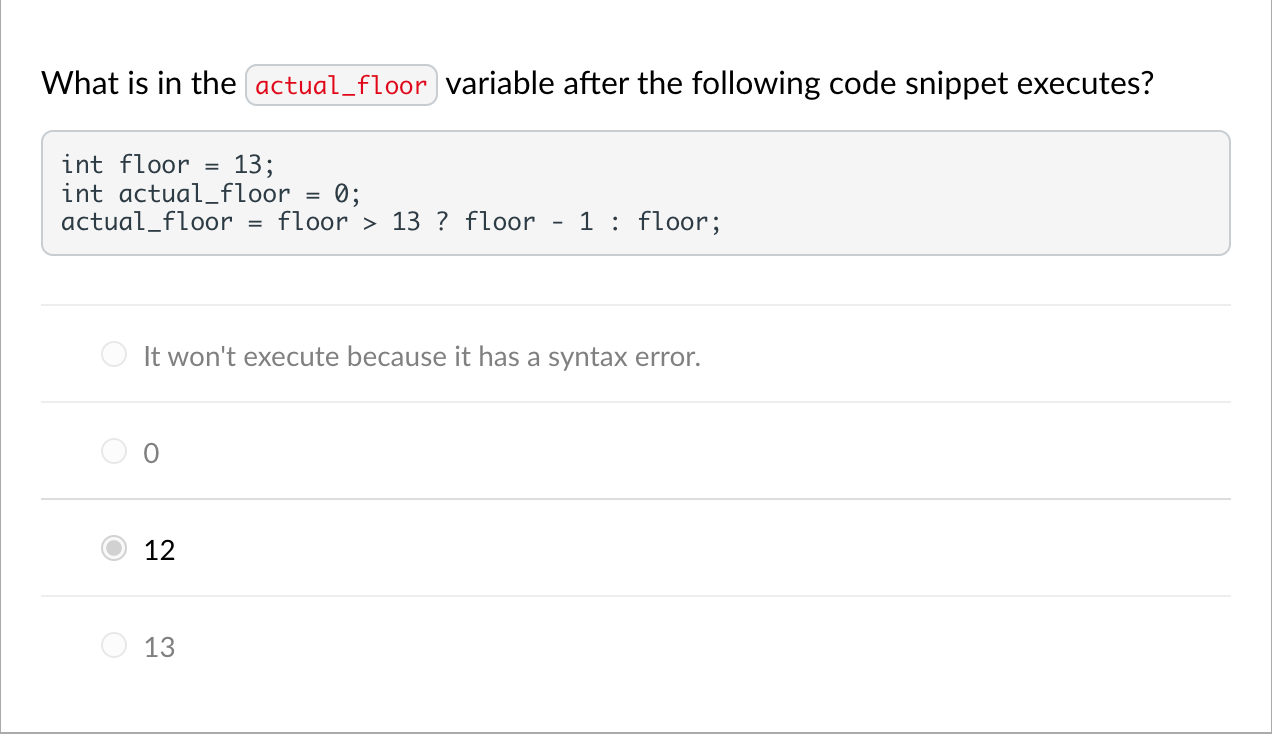The height and width of the screenshot is (734, 1272).
Task: Click the fourth answer row
Action: [x=636, y=646]
